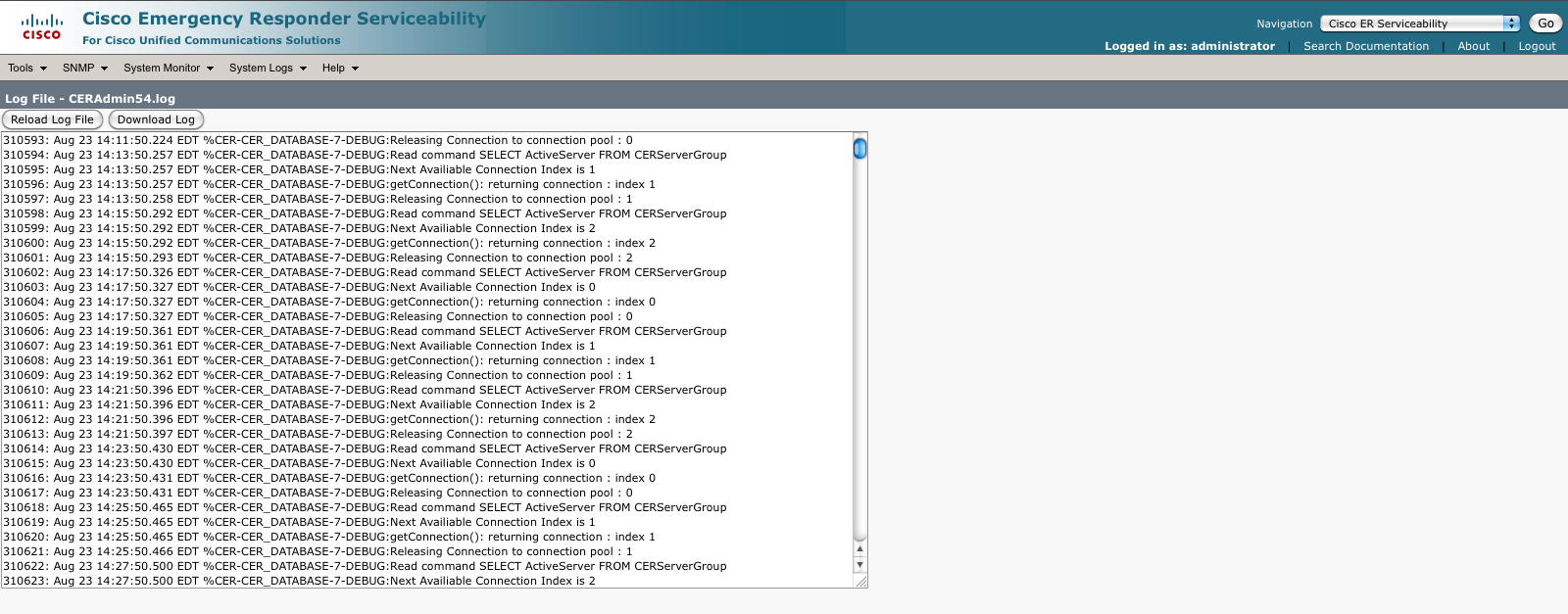The width and height of the screenshot is (1568, 614).
Task: Select log line 310598
Action: (365, 213)
